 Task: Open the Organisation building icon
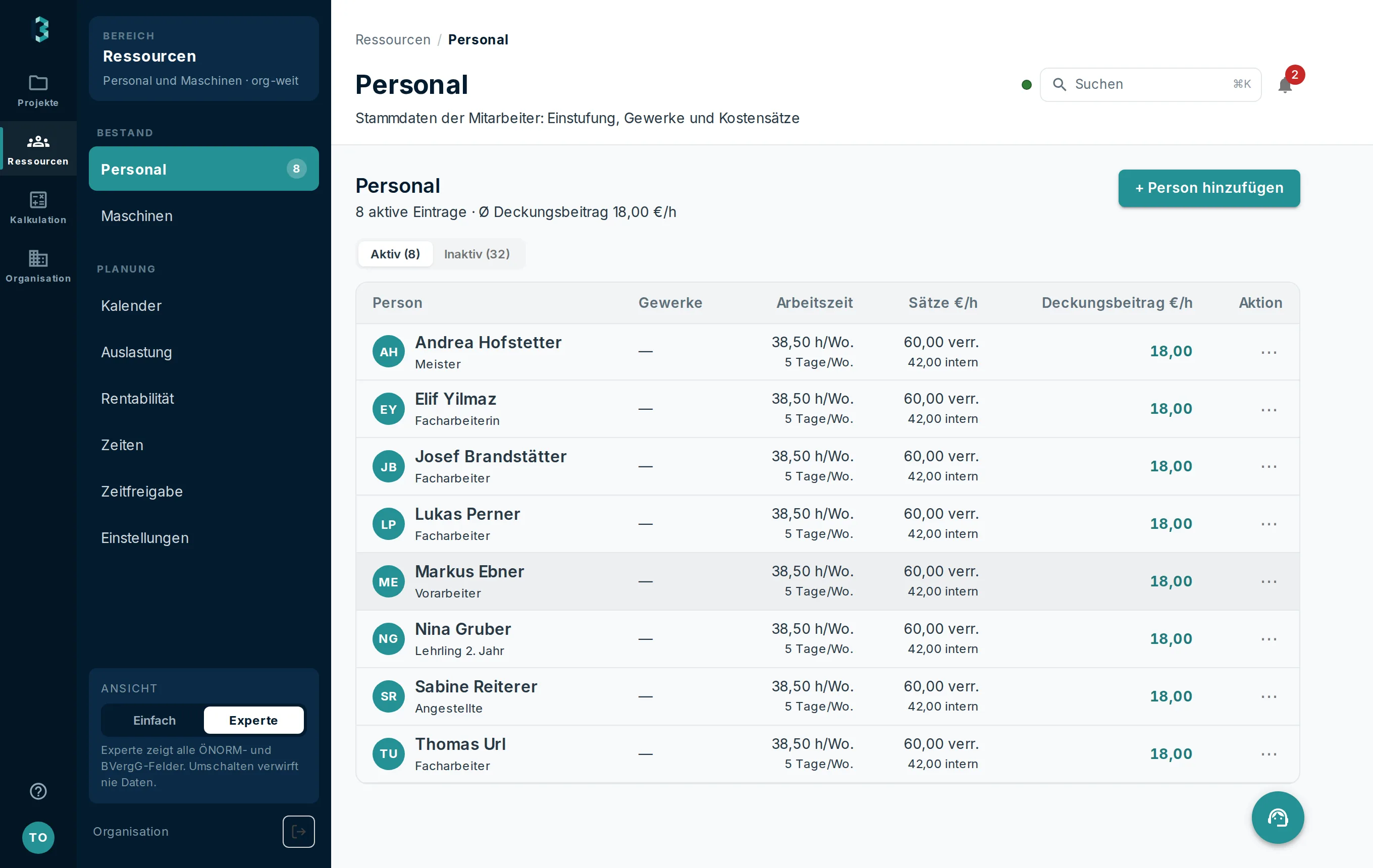pos(38,258)
